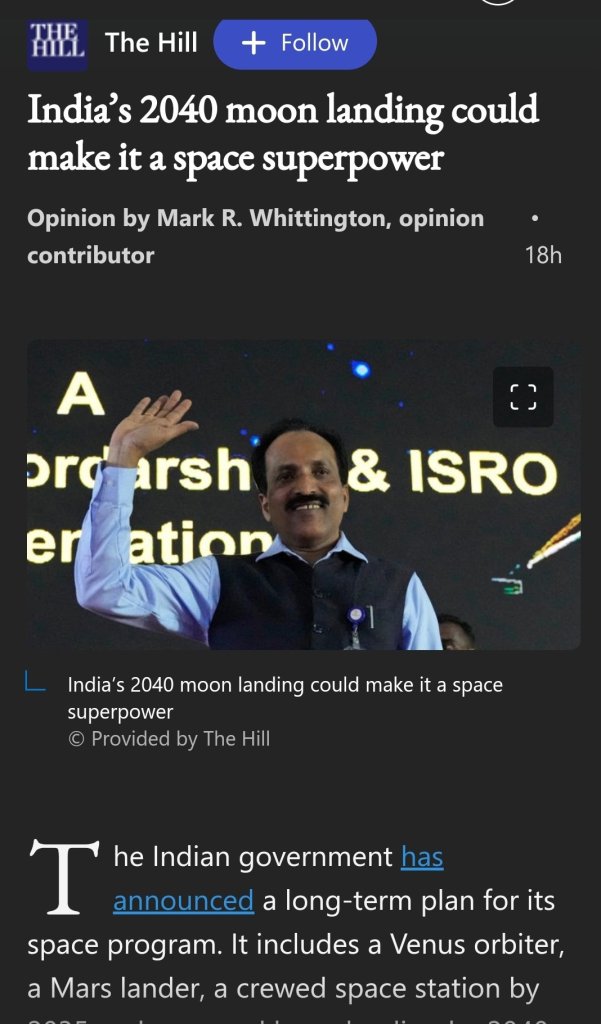Follow The Hill publisher
This screenshot has width=601, height=1024.
click(x=295, y=44)
